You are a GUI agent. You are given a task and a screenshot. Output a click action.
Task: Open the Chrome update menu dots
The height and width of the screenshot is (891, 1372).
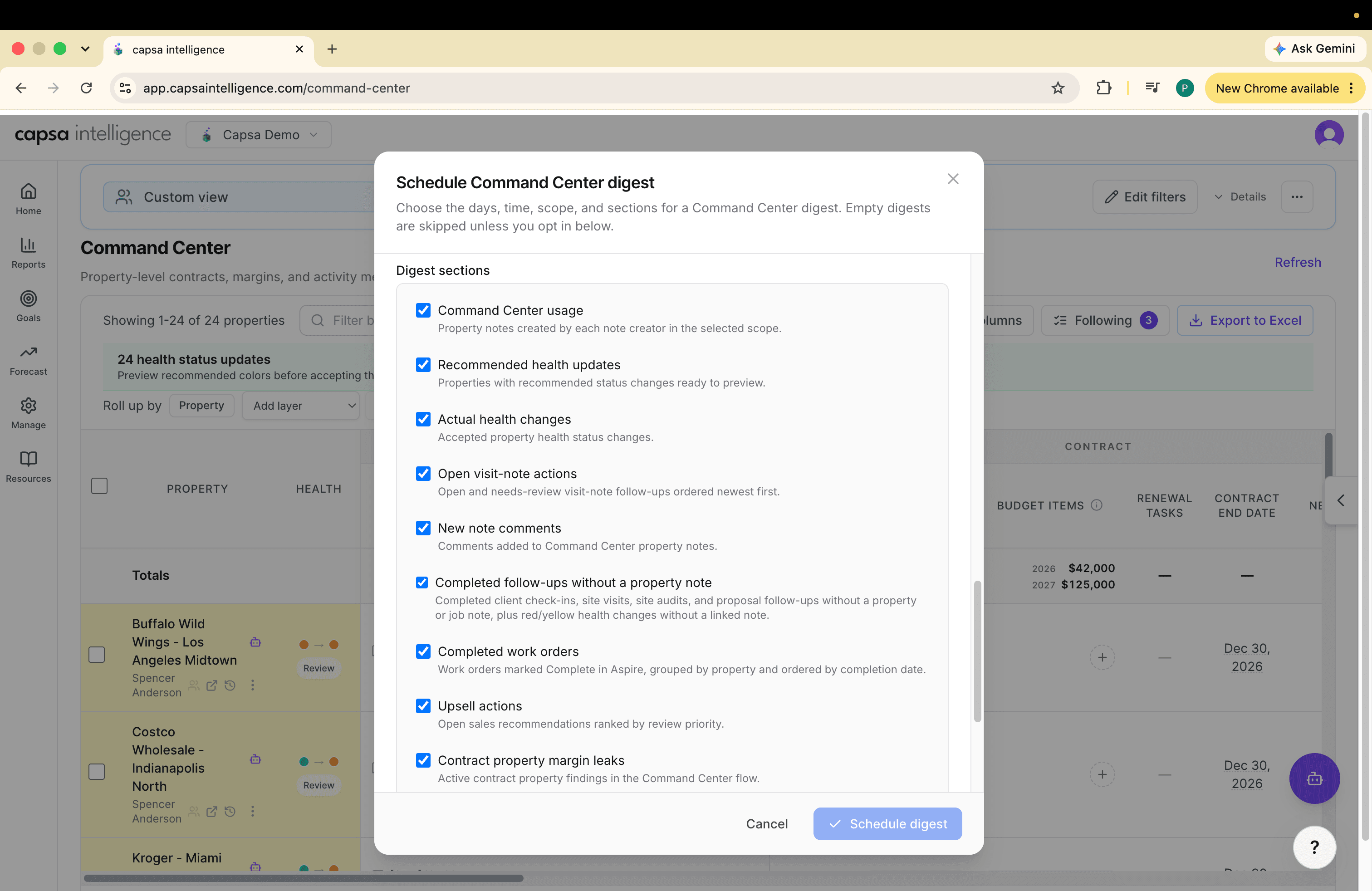1351,88
